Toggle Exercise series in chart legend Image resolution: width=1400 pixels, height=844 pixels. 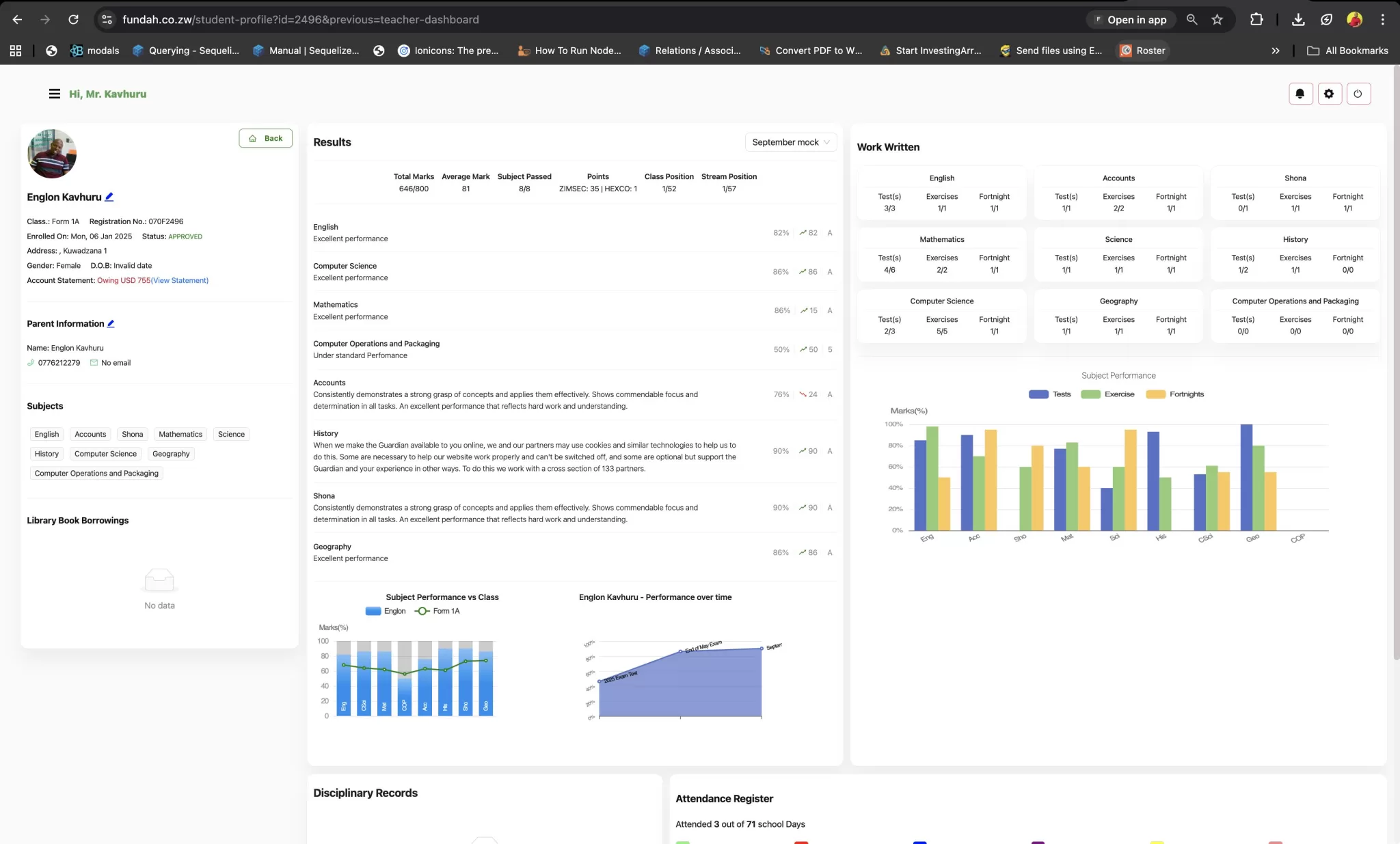1107,394
